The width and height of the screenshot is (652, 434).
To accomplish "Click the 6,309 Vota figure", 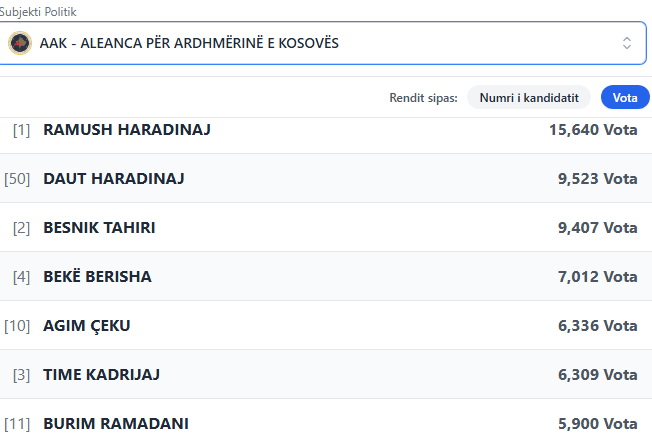I will [597, 374].
